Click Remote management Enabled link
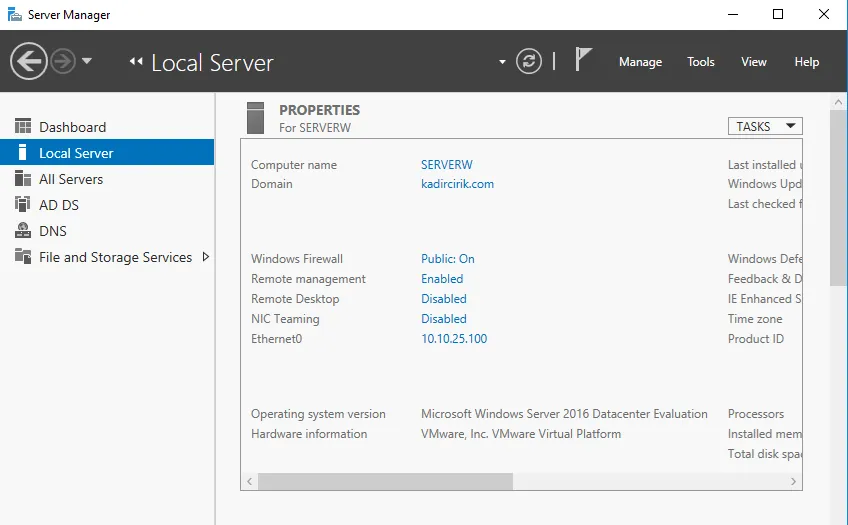Image resolution: width=848 pixels, height=525 pixels. (x=442, y=278)
